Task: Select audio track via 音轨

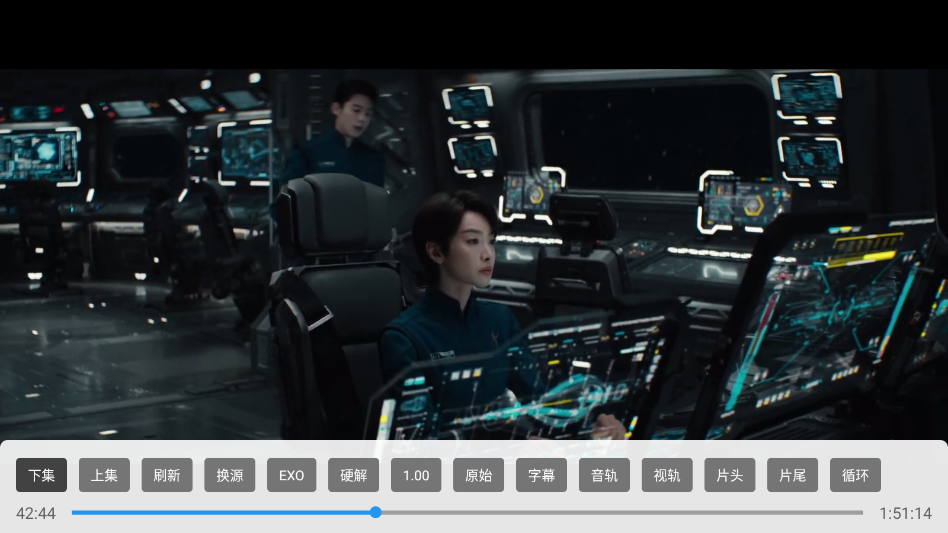Action: coord(604,475)
